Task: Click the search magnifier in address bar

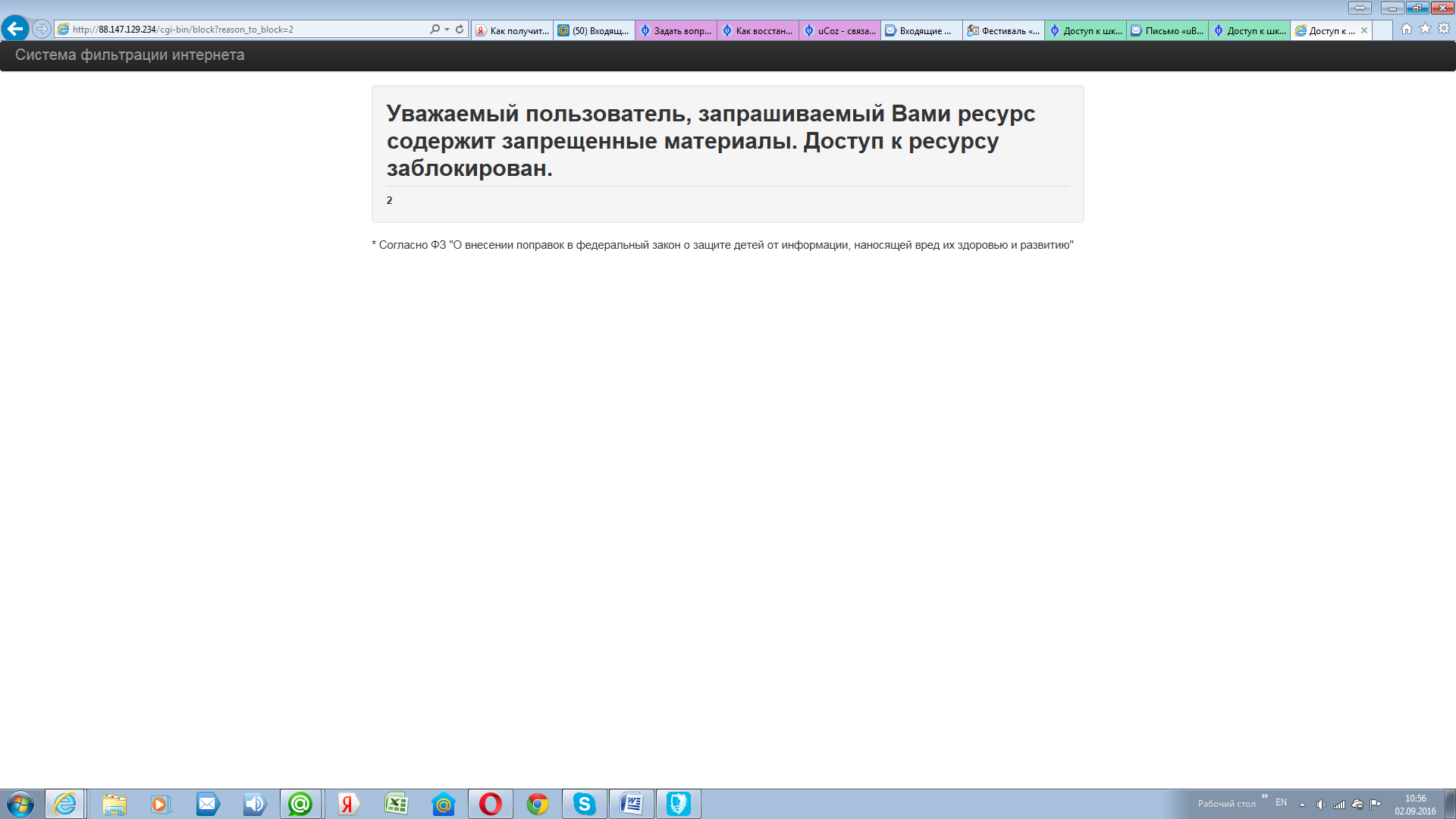Action: (435, 29)
